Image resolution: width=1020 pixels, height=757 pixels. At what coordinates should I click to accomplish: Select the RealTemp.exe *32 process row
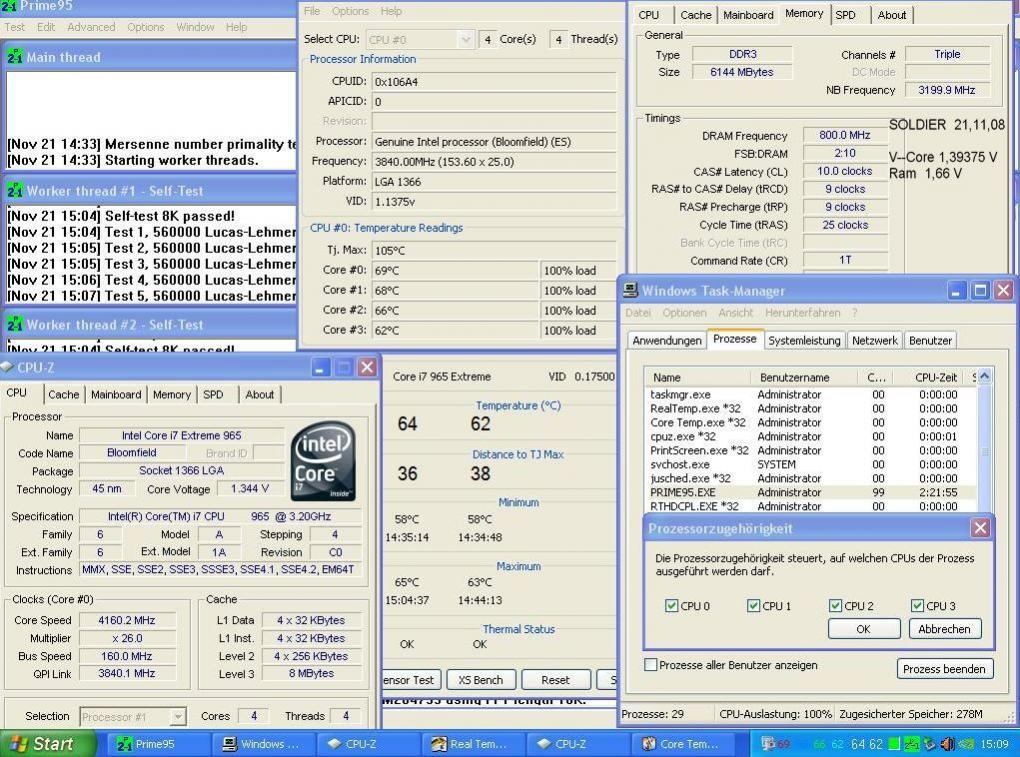pos(810,408)
